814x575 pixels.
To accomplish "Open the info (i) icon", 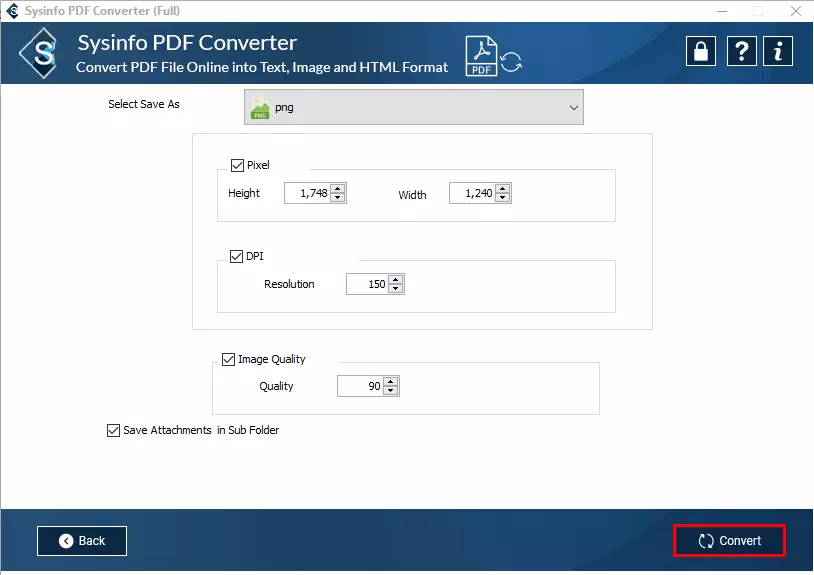I will [778, 51].
